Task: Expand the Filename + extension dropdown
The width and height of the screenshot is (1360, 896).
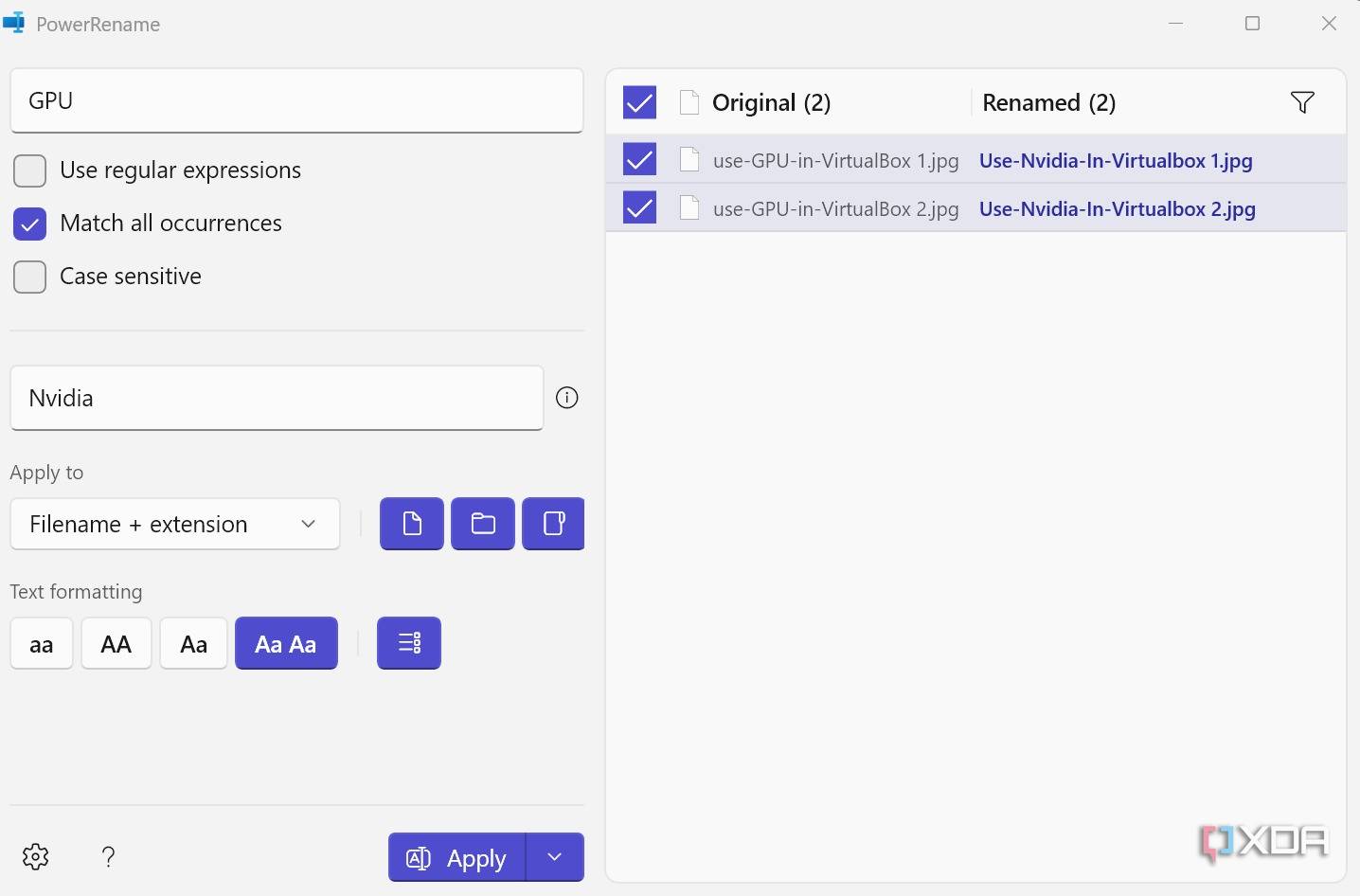Action: [175, 524]
